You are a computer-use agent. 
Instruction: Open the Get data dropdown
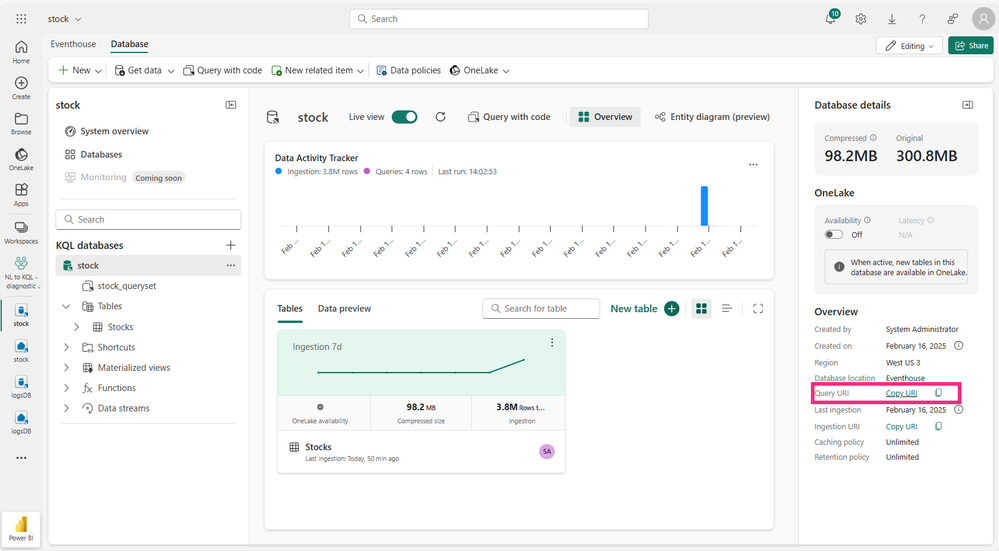tap(144, 71)
